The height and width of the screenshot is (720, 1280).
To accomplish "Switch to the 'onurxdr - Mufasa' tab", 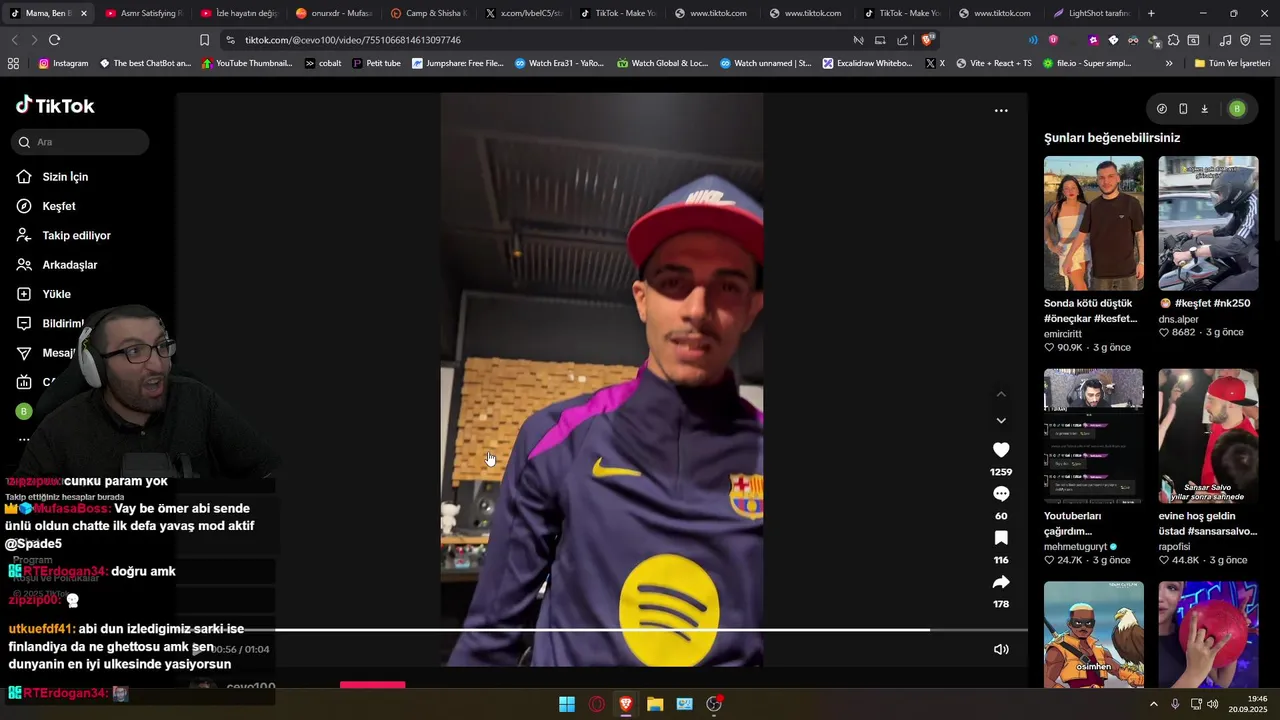I will [334, 13].
